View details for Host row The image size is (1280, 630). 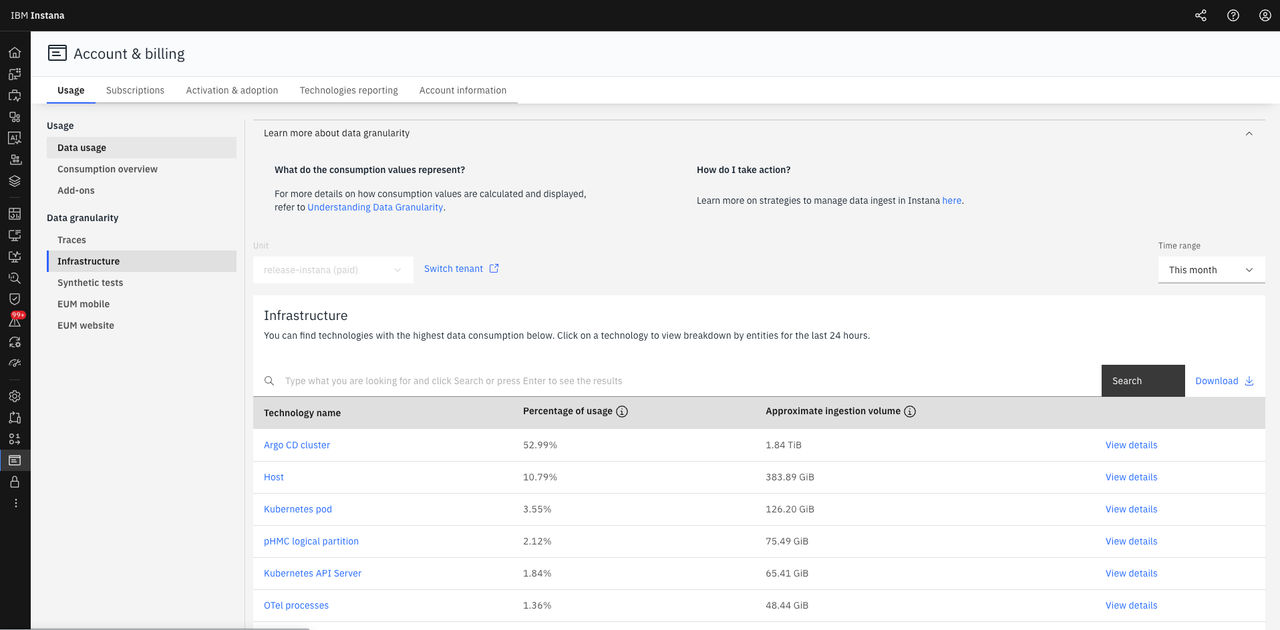tap(1131, 477)
